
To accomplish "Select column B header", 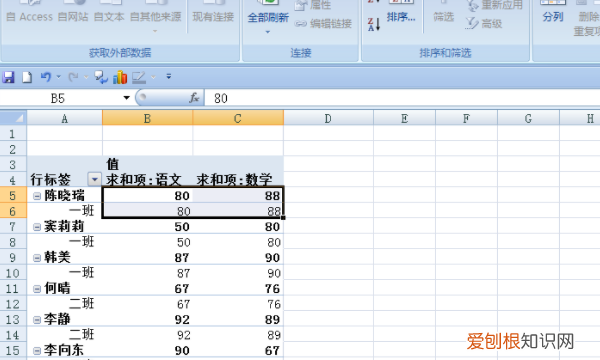I will (x=147, y=118).
